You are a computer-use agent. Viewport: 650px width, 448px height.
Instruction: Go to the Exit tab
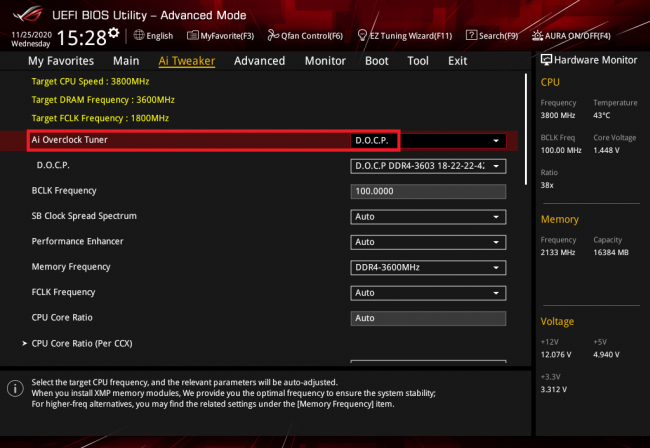457,61
